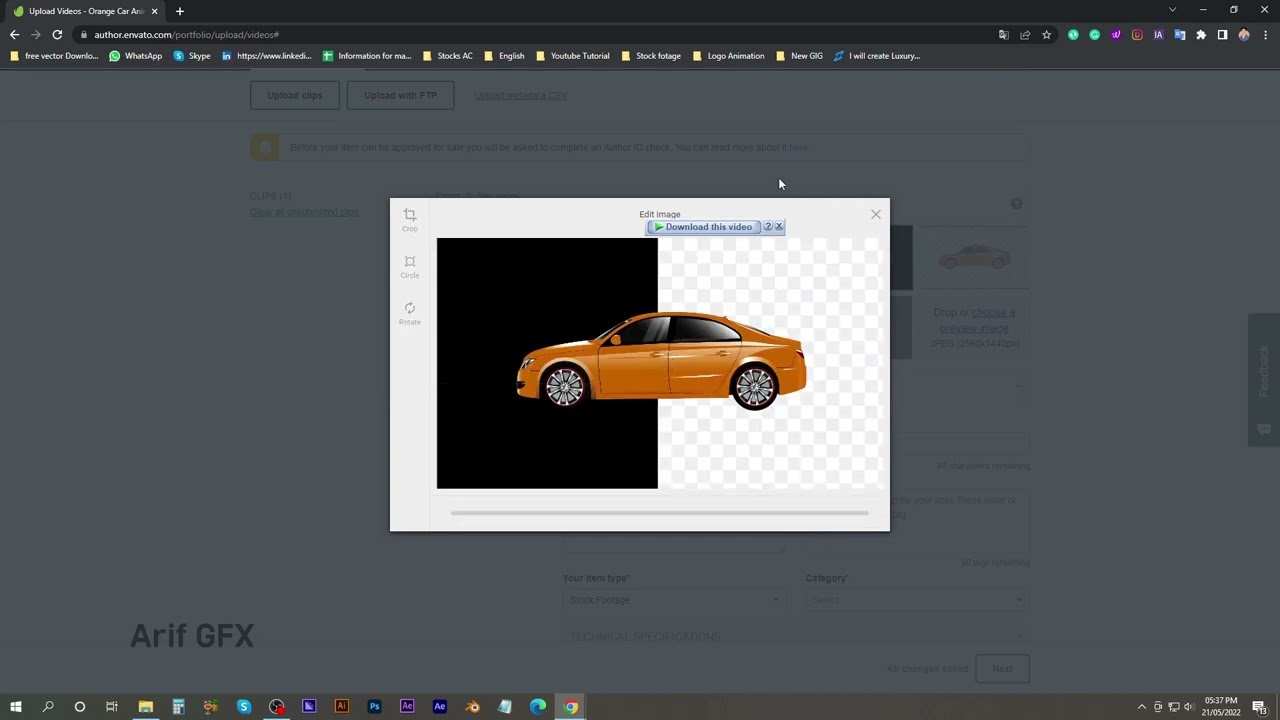Open Chrome three-dot menu
This screenshot has height=720, width=1280.
(1265, 35)
